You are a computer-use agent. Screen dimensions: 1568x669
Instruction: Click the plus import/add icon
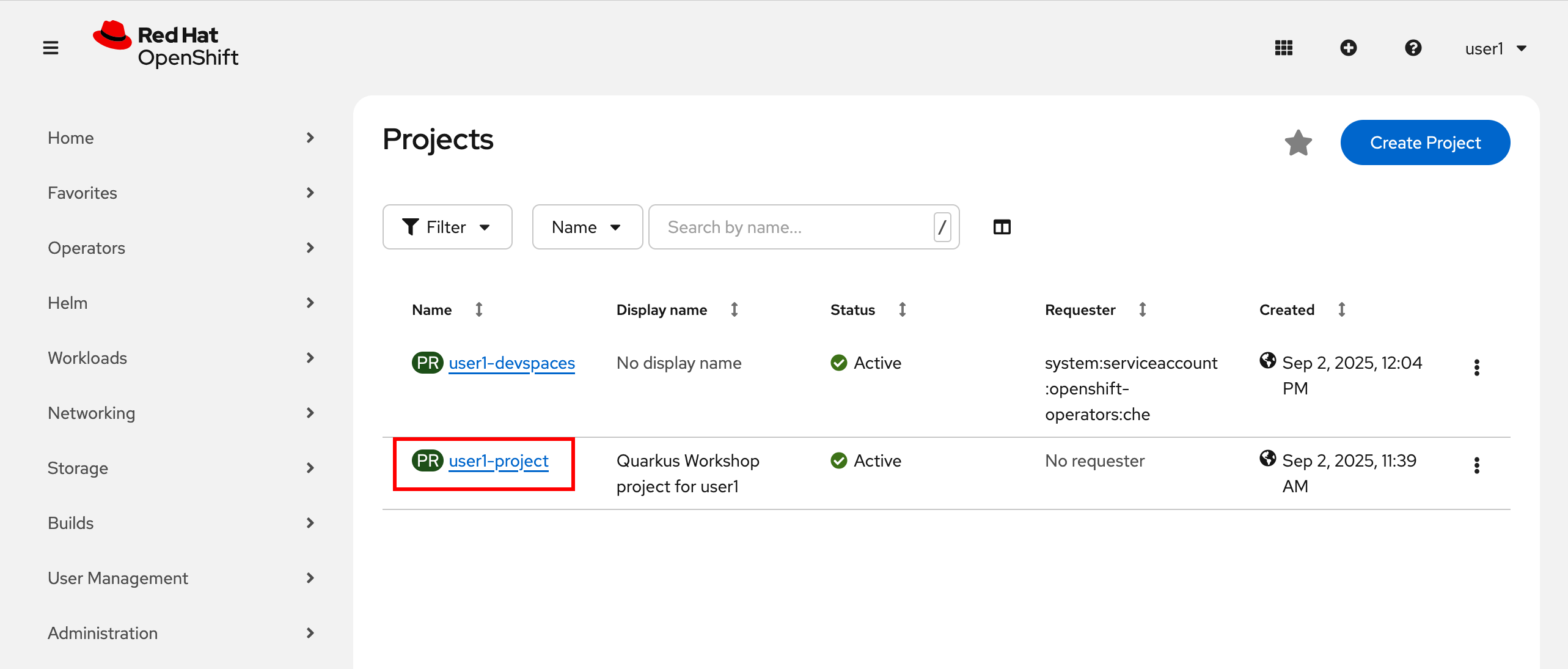(x=1348, y=48)
